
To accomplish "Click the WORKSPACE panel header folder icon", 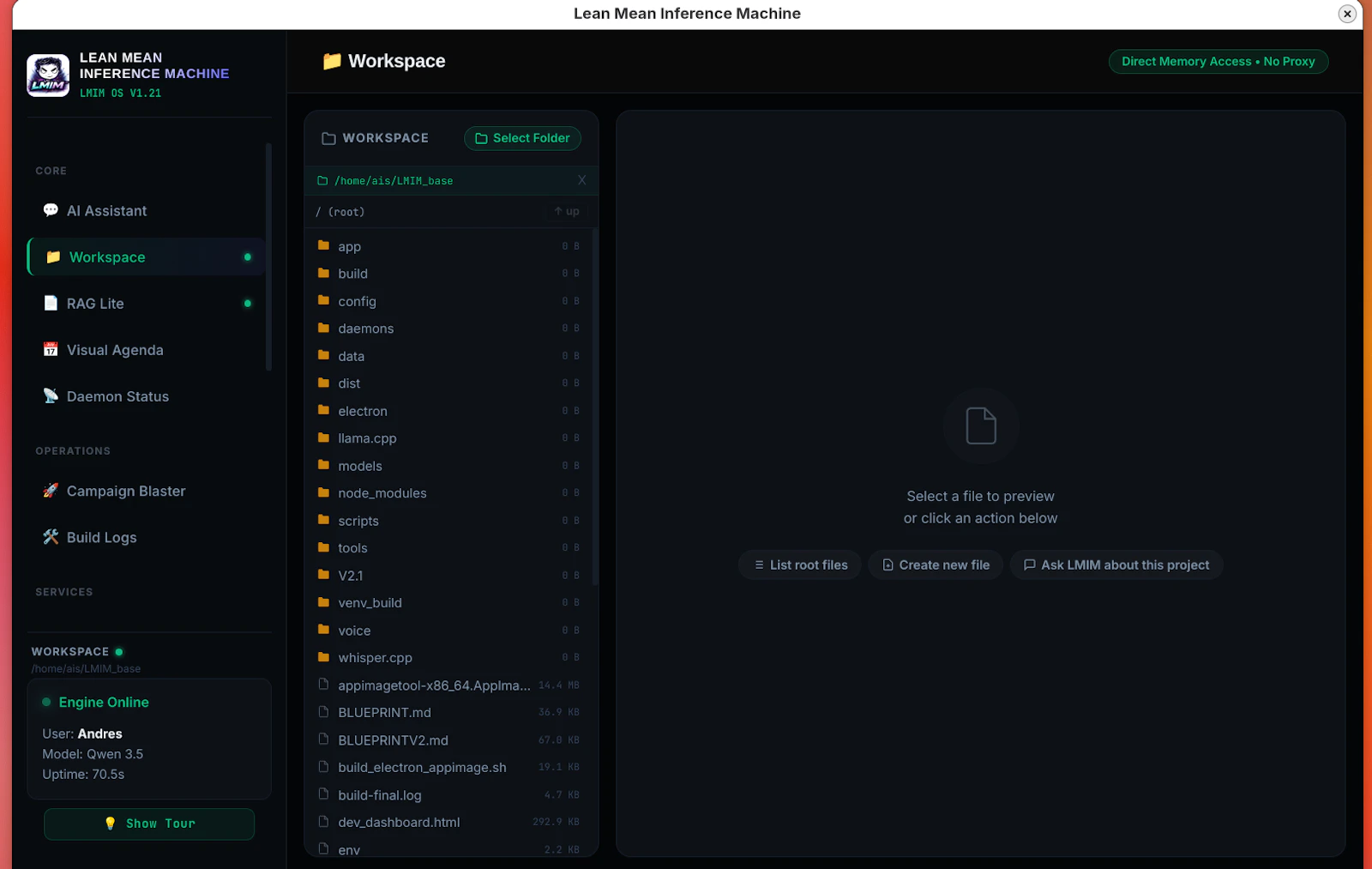I will click(328, 138).
